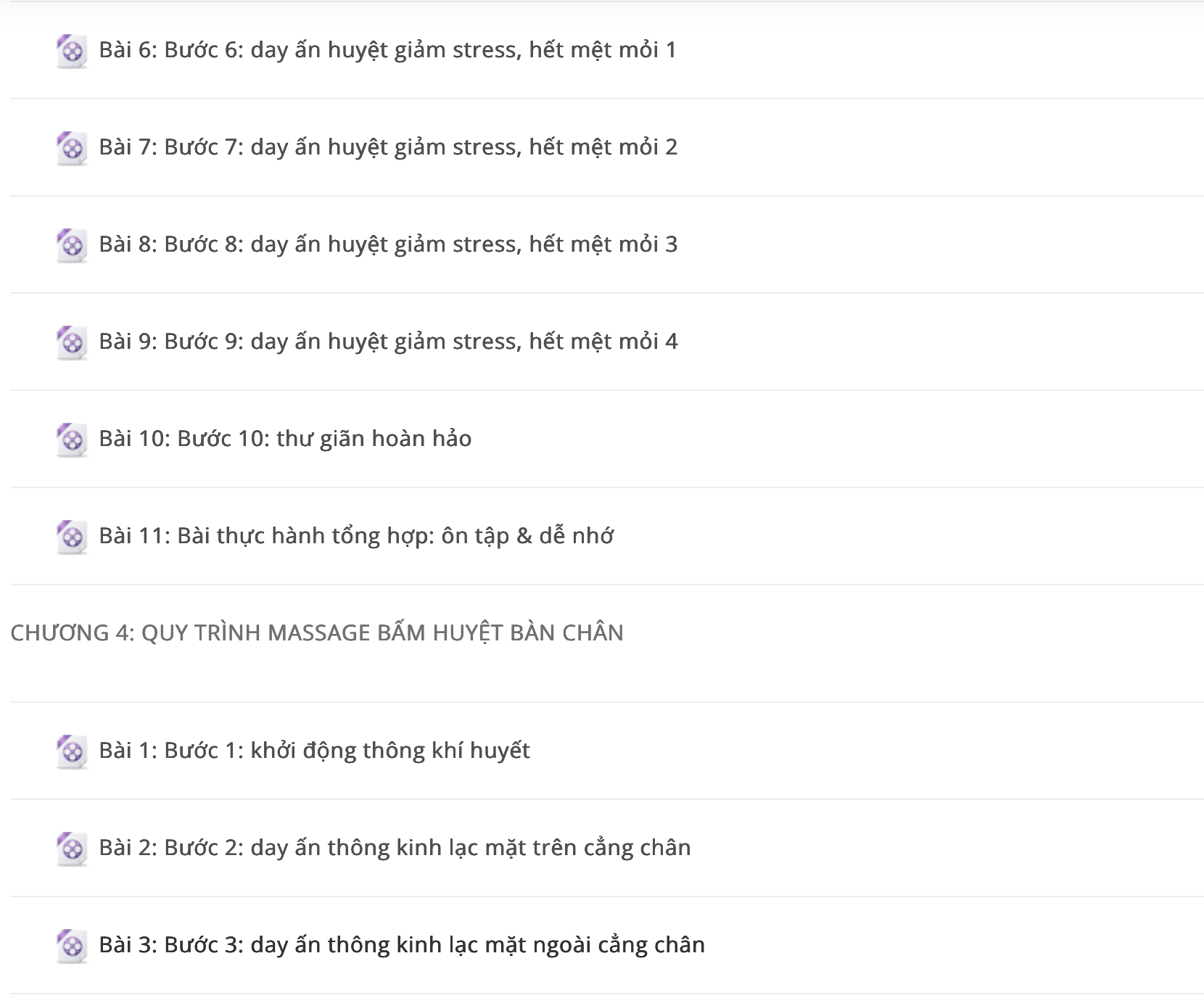Screen dimensions: 1204x998
Task: Click the video icon beside Bài 9
Action: tap(72, 342)
